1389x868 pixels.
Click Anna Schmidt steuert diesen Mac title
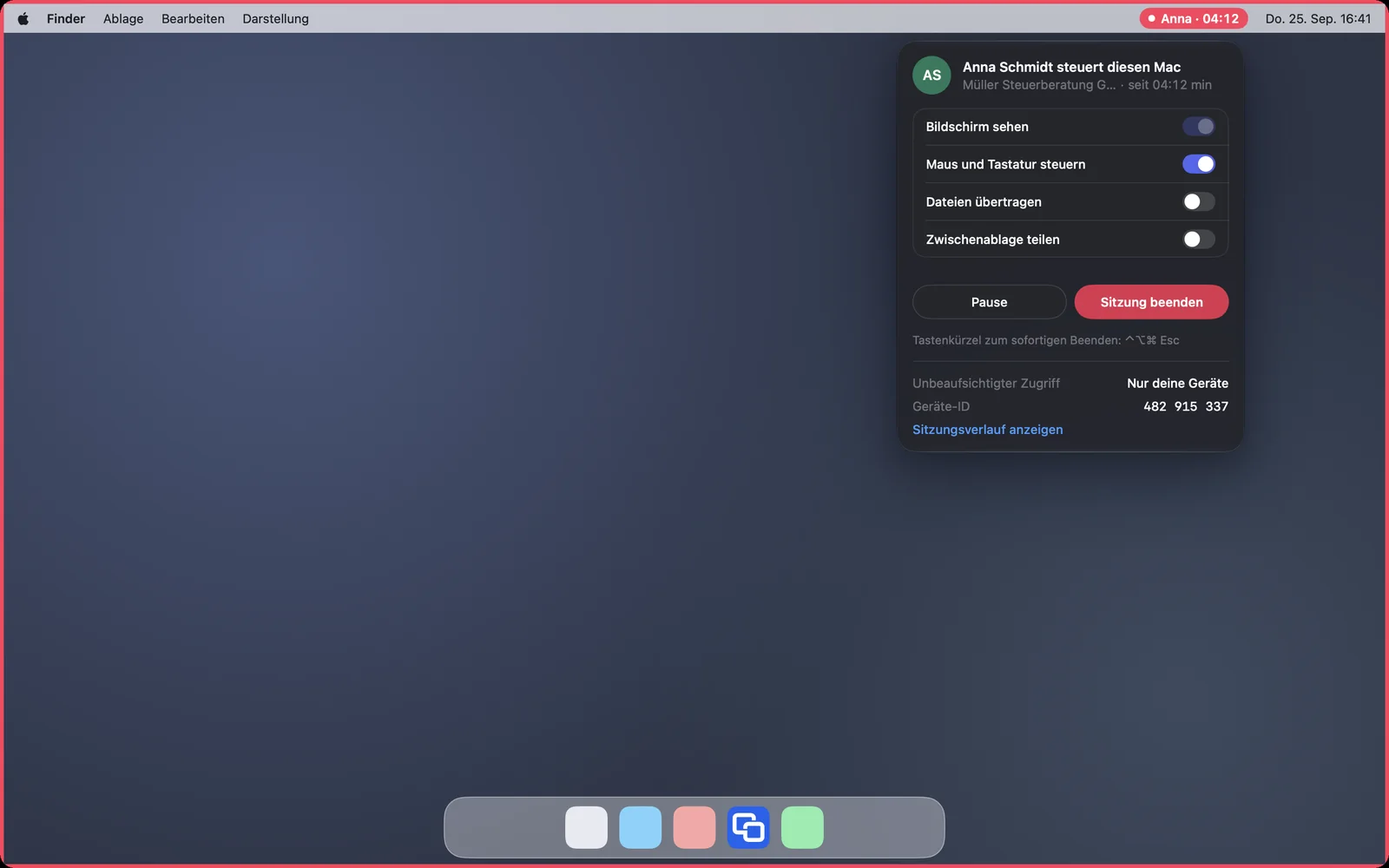coord(1071,67)
